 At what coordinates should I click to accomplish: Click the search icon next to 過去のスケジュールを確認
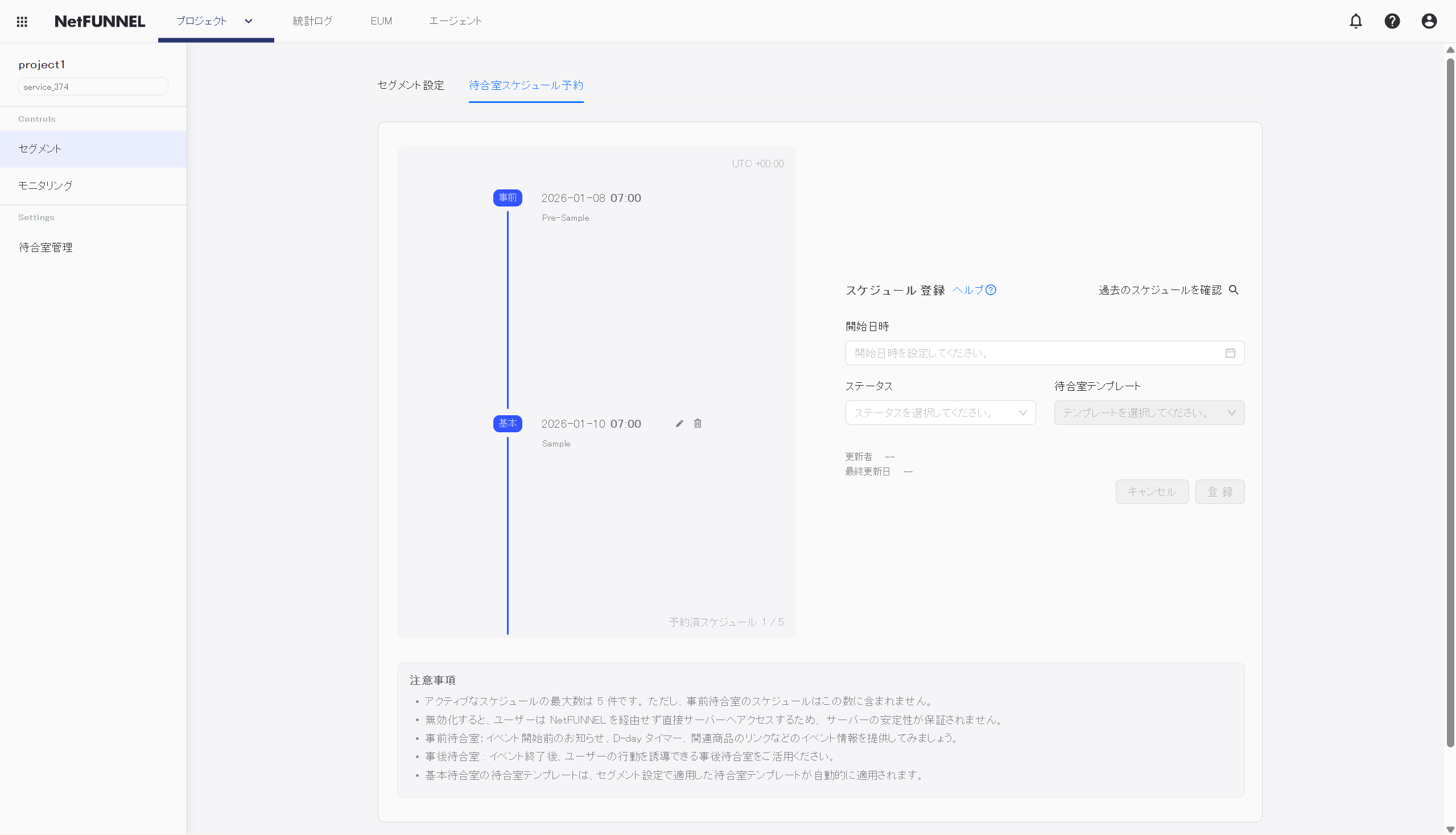point(1235,290)
